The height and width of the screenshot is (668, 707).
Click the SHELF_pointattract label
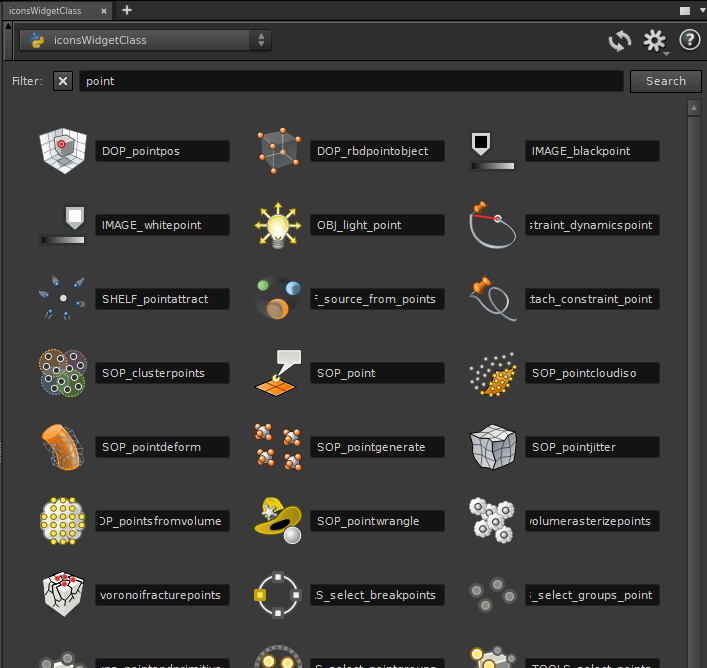(x=162, y=299)
